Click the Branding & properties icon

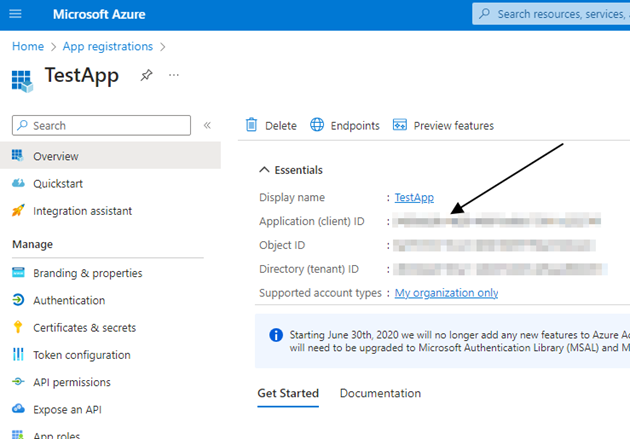pos(18,272)
